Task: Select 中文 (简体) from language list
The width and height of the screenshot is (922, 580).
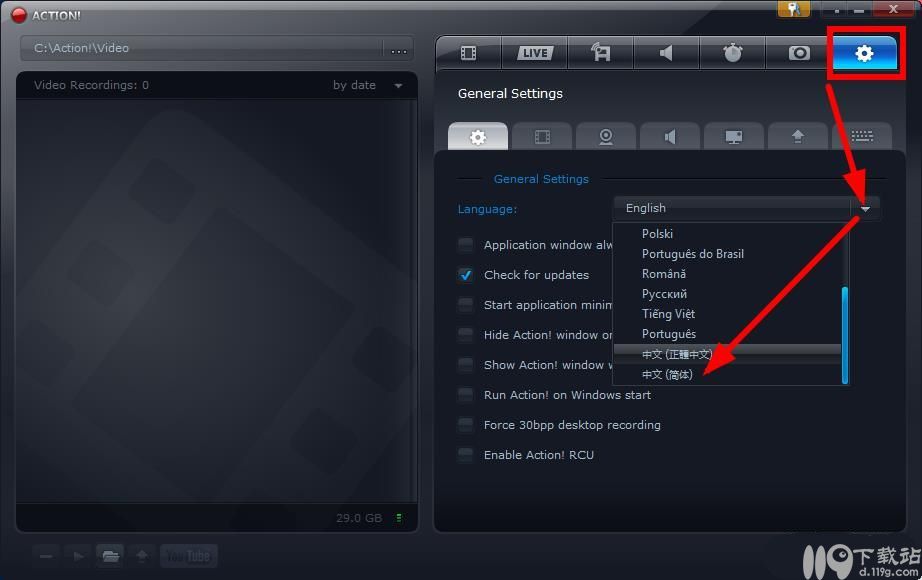Action: point(667,374)
